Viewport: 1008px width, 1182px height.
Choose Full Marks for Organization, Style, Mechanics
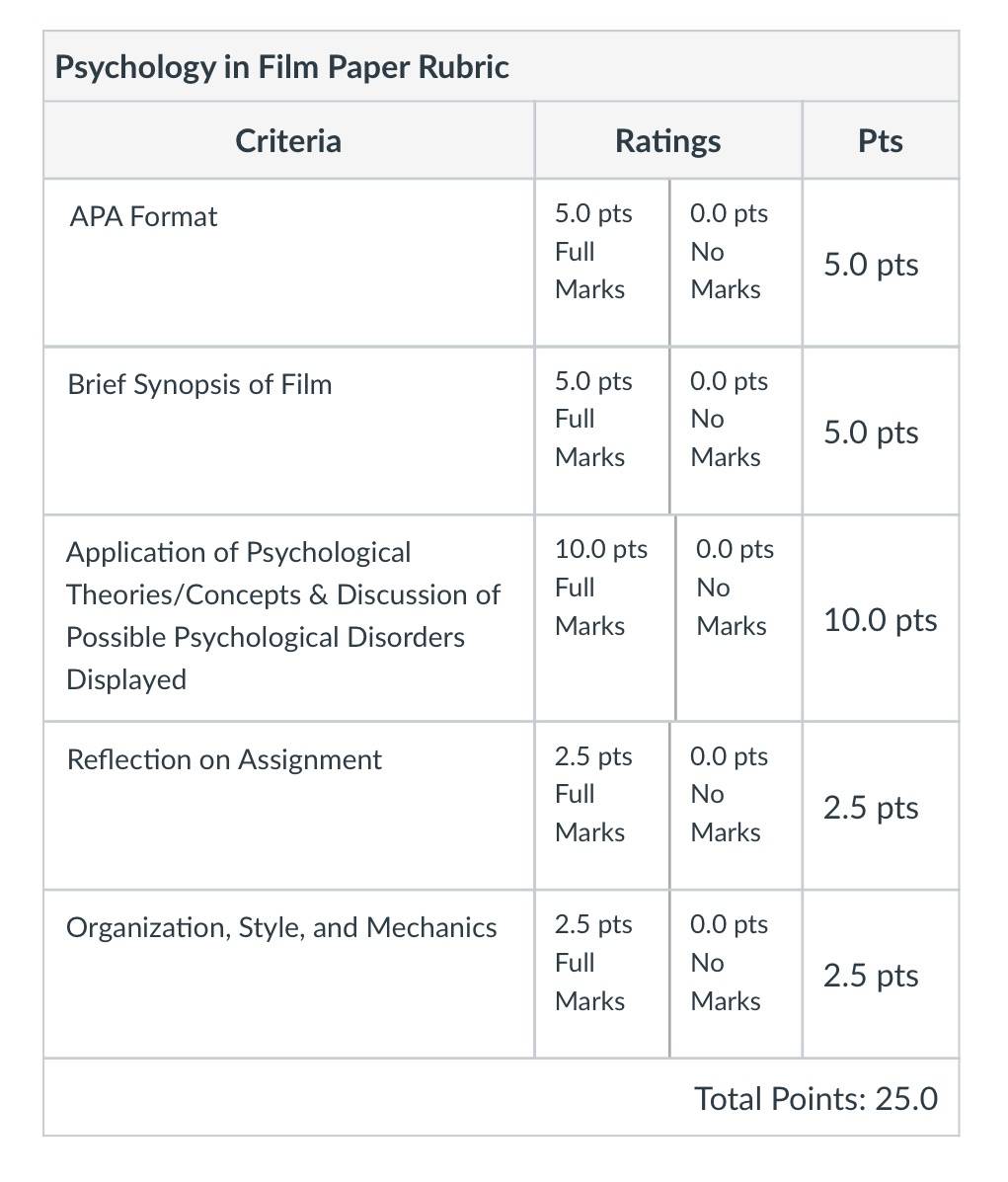pyautogui.click(x=601, y=975)
